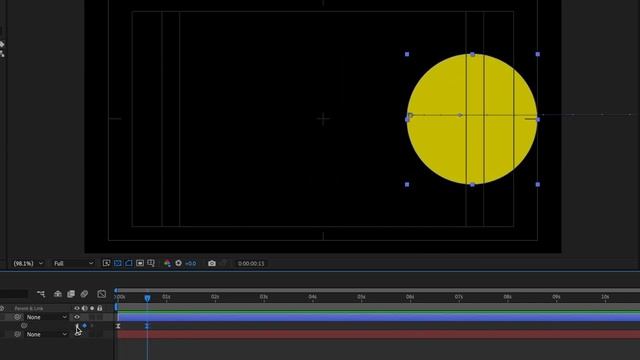Open the second layer's parent None dropdown

[46, 334]
